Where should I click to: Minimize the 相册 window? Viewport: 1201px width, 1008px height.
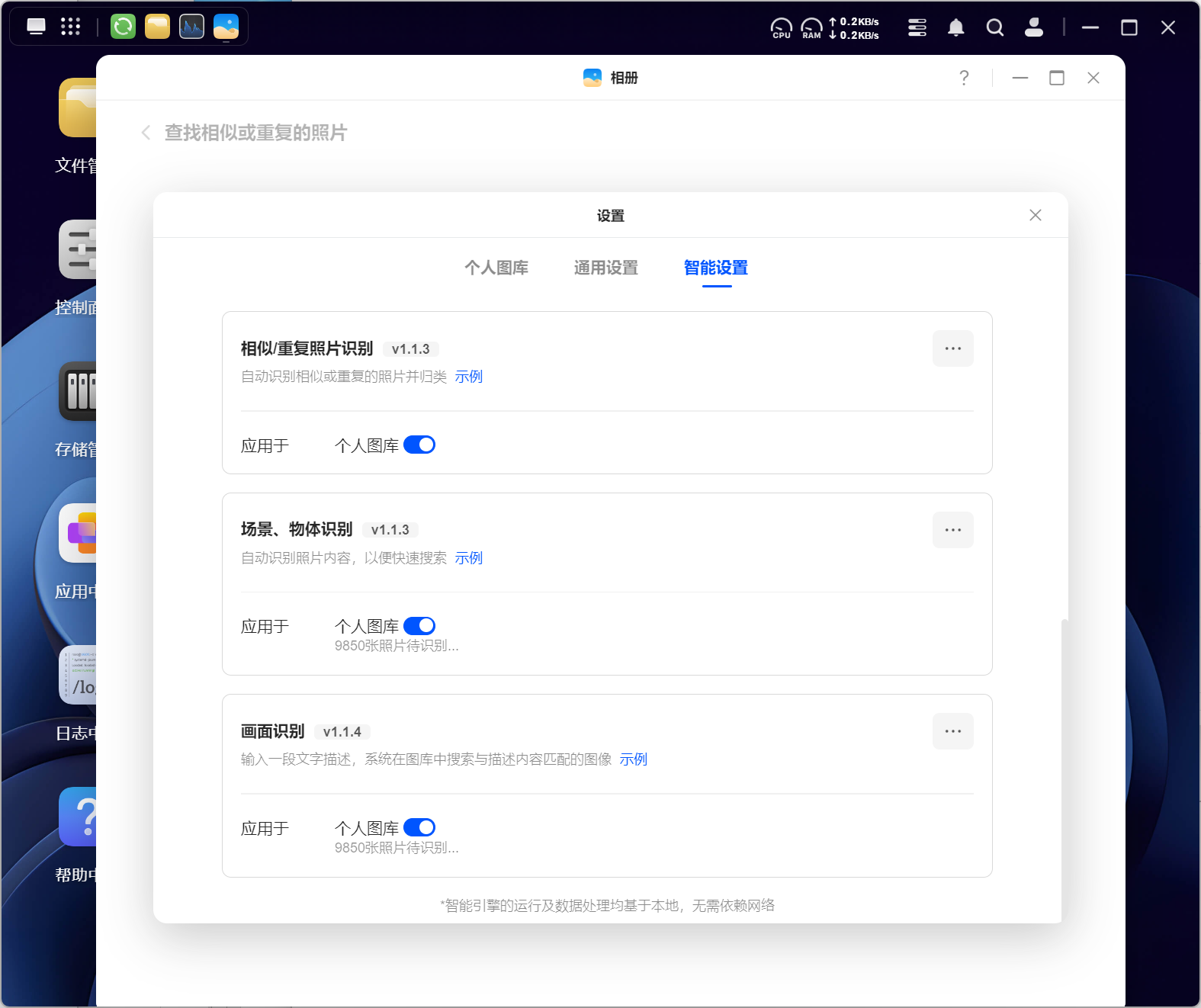tap(1020, 78)
